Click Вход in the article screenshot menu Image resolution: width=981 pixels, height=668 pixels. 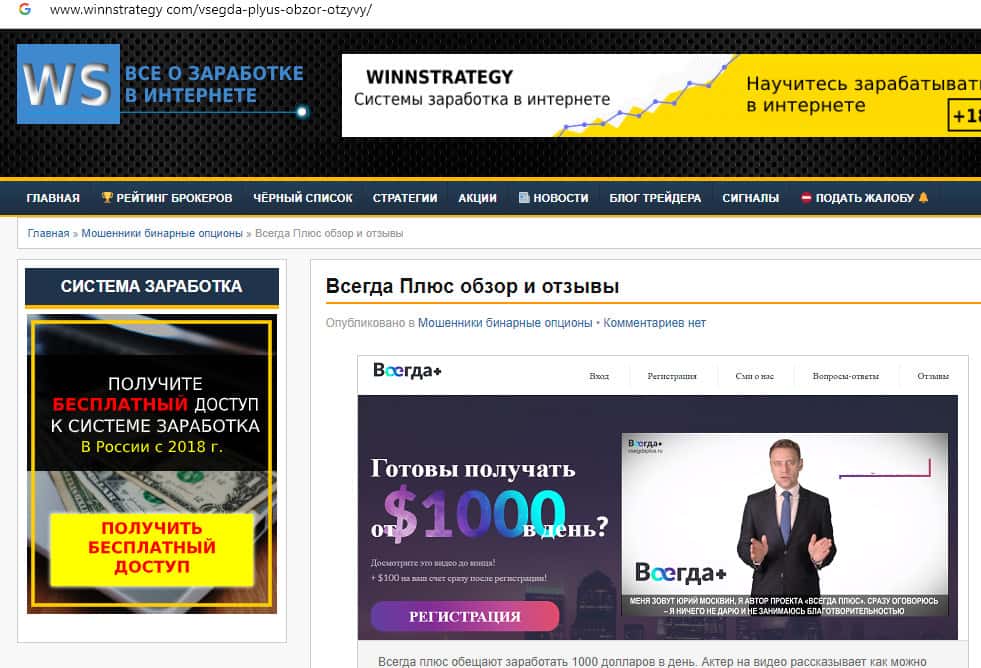(x=599, y=376)
